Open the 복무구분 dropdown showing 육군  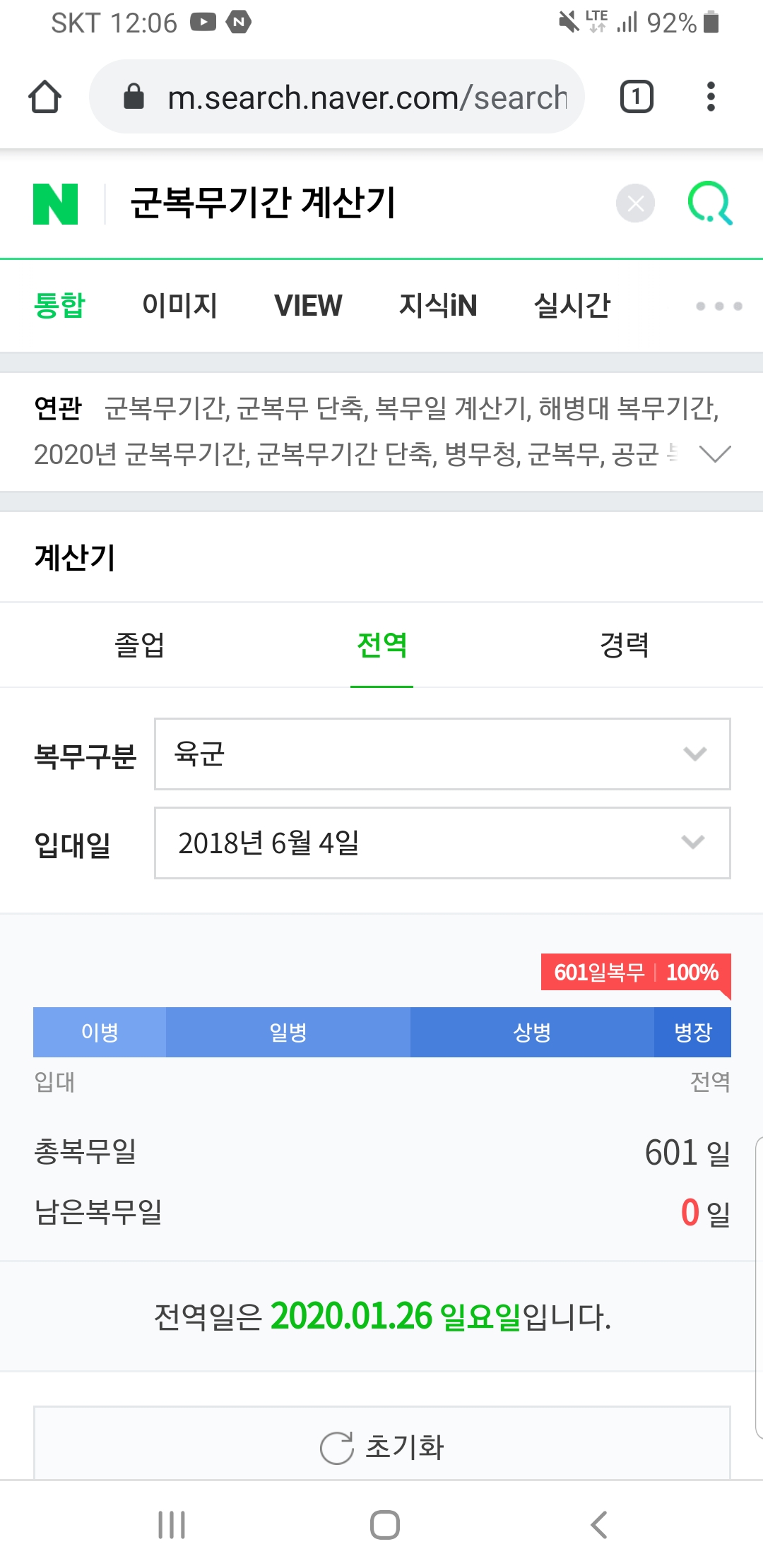pos(442,754)
